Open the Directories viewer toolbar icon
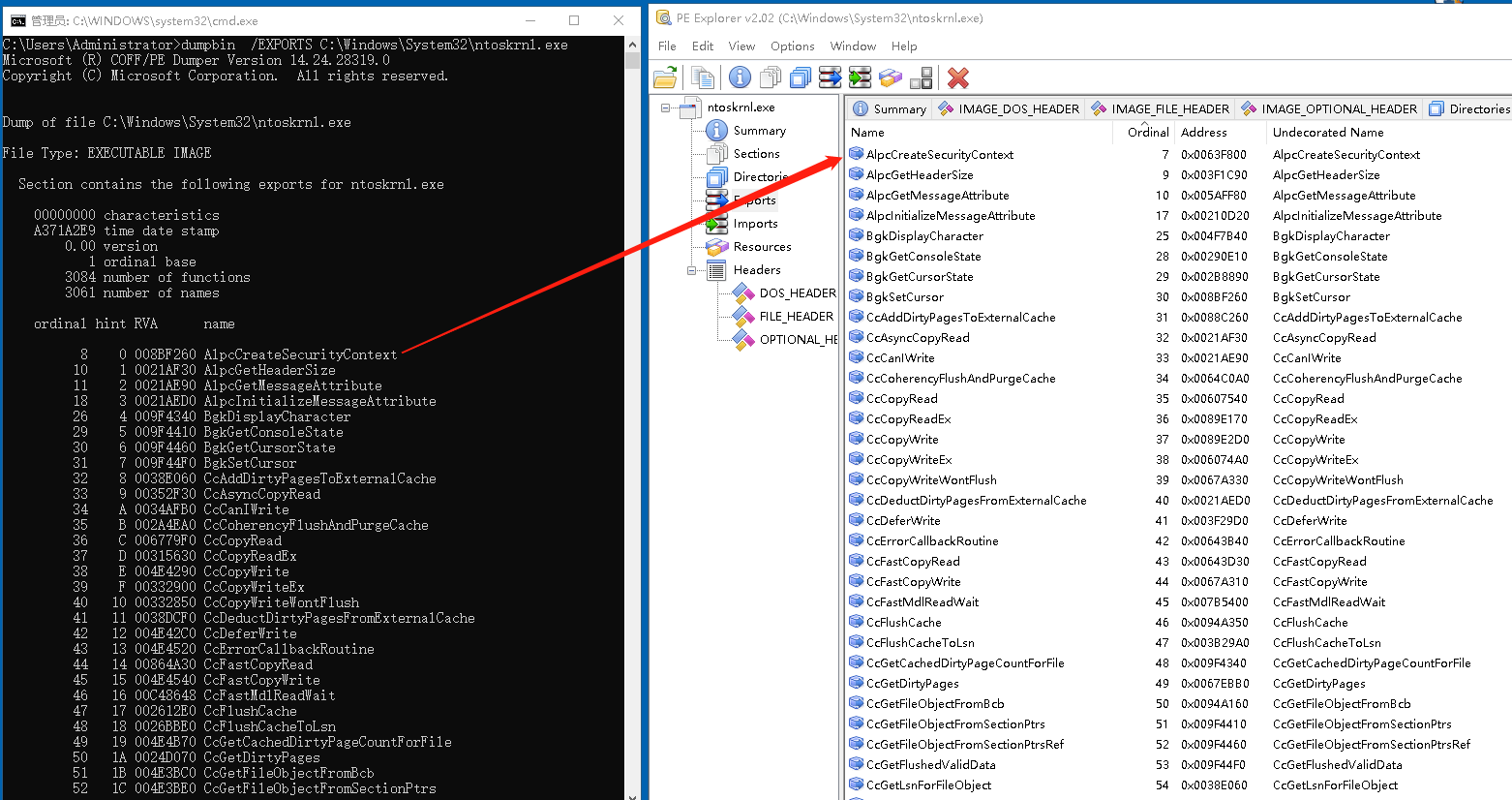 801,77
